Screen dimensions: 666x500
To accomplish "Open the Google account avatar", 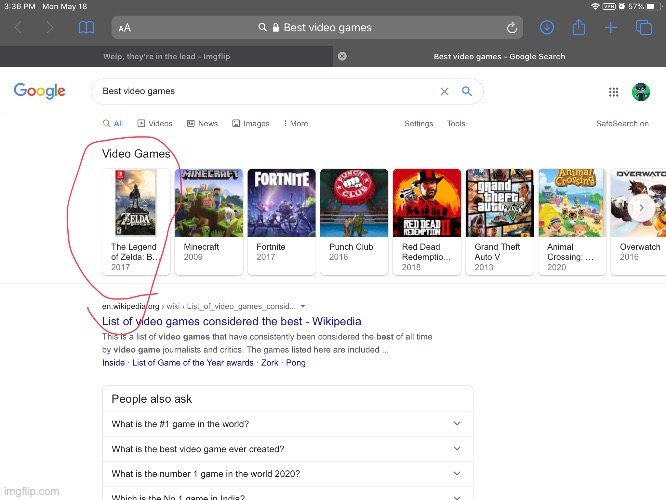I will pos(641,92).
